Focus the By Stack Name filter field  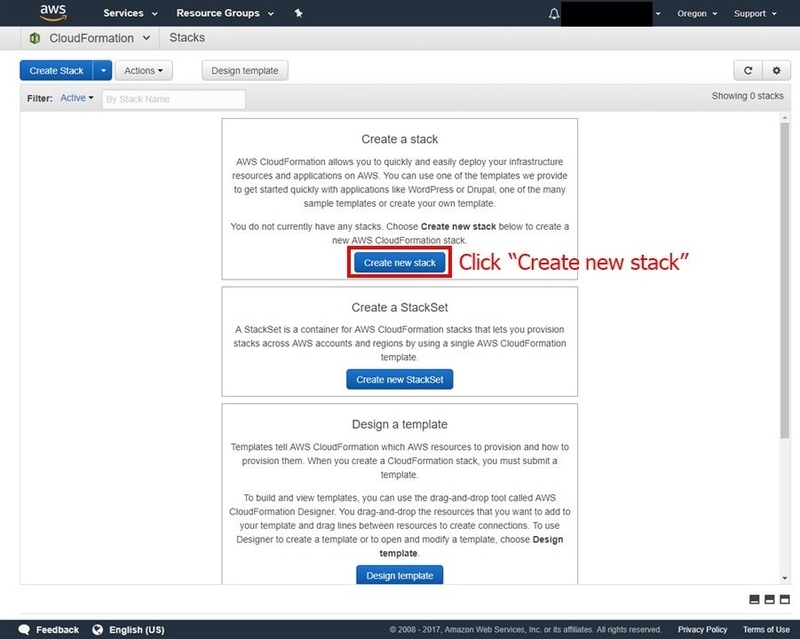[173, 99]
